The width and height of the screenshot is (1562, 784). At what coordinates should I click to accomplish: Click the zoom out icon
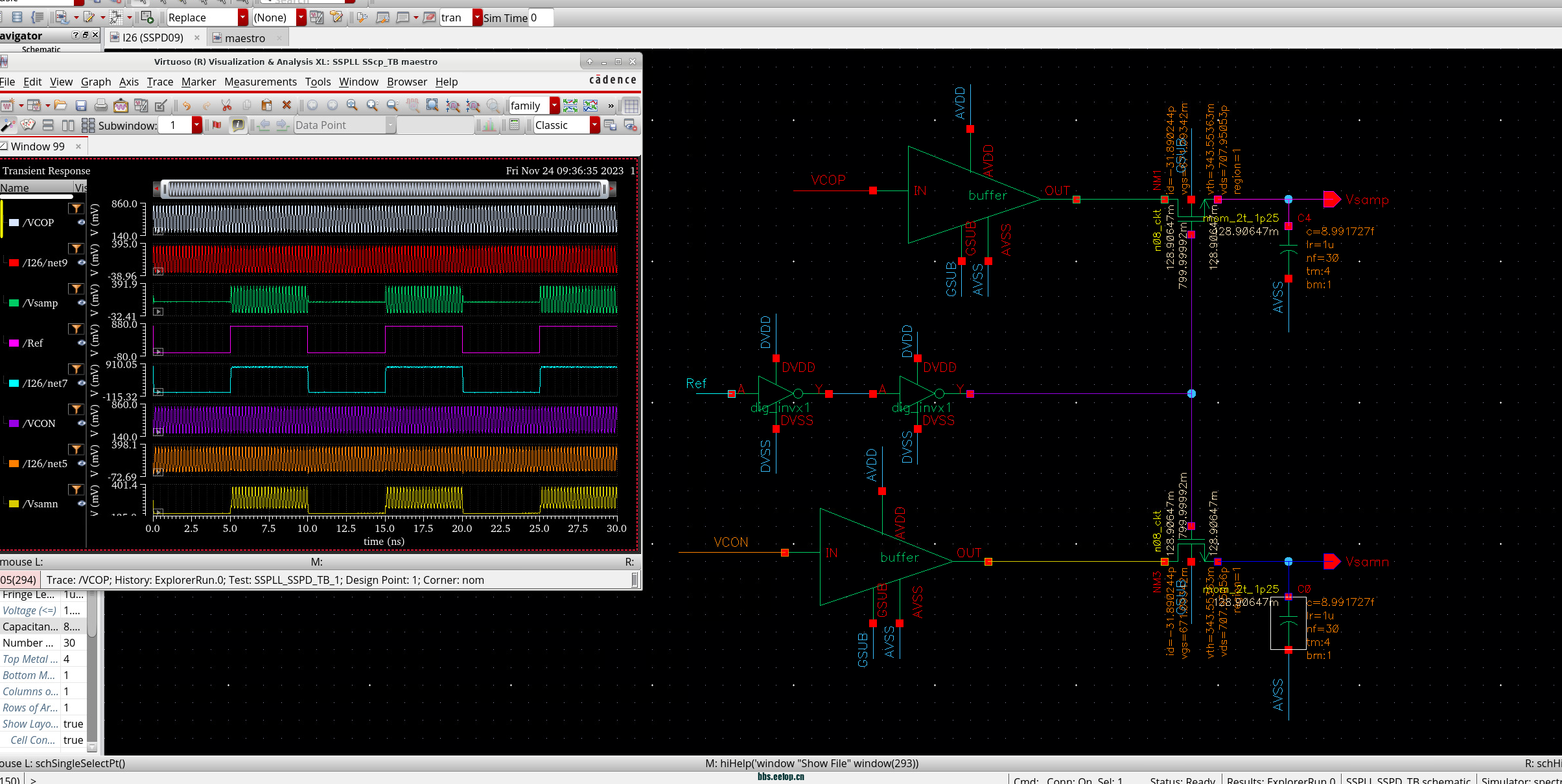coord(392,105)
